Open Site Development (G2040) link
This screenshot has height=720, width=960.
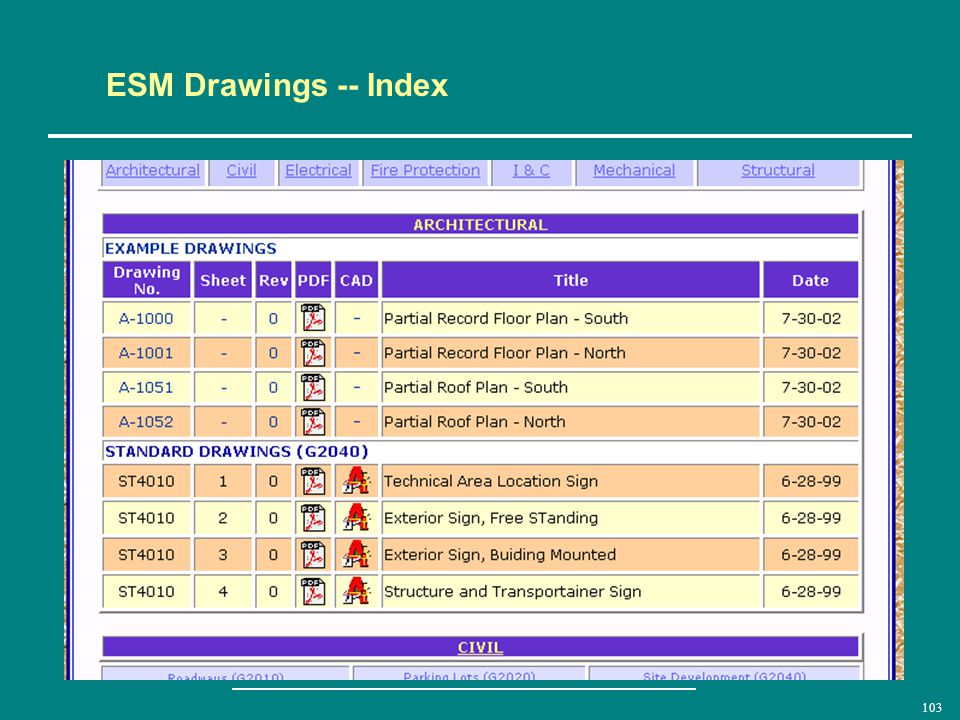click(724, 676)
